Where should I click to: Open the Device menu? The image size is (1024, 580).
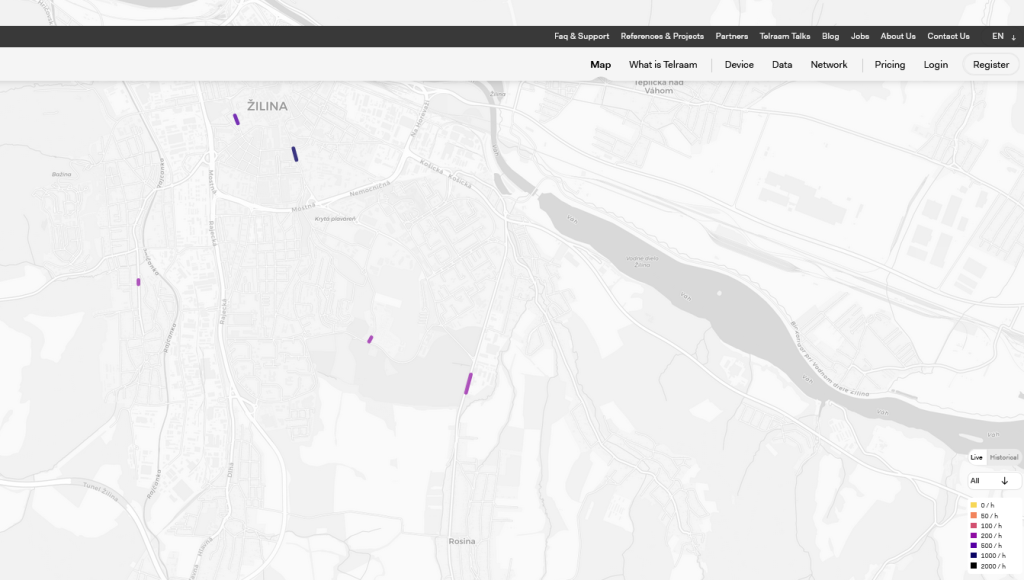tap(739, 65)
